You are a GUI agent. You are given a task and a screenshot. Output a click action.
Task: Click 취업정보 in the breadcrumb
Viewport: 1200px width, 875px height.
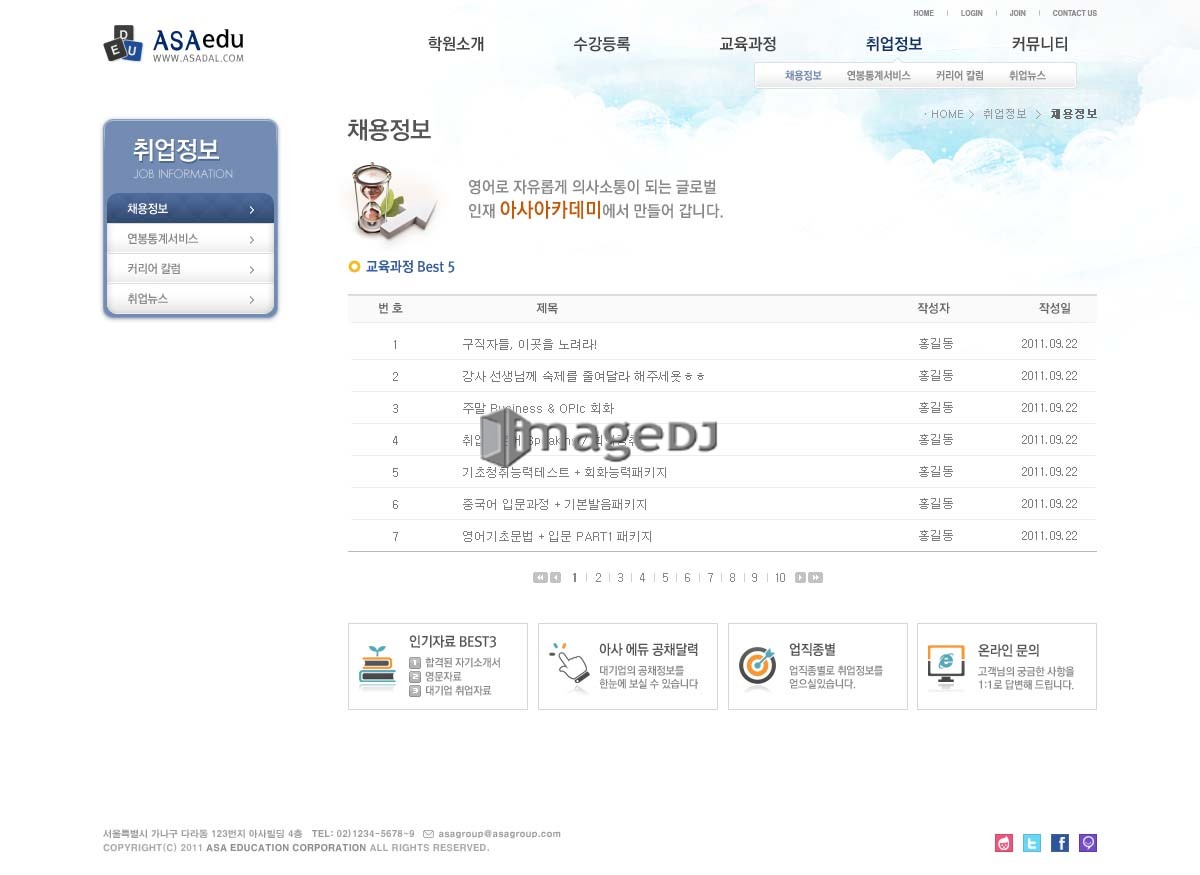[x=1005, y=114]
